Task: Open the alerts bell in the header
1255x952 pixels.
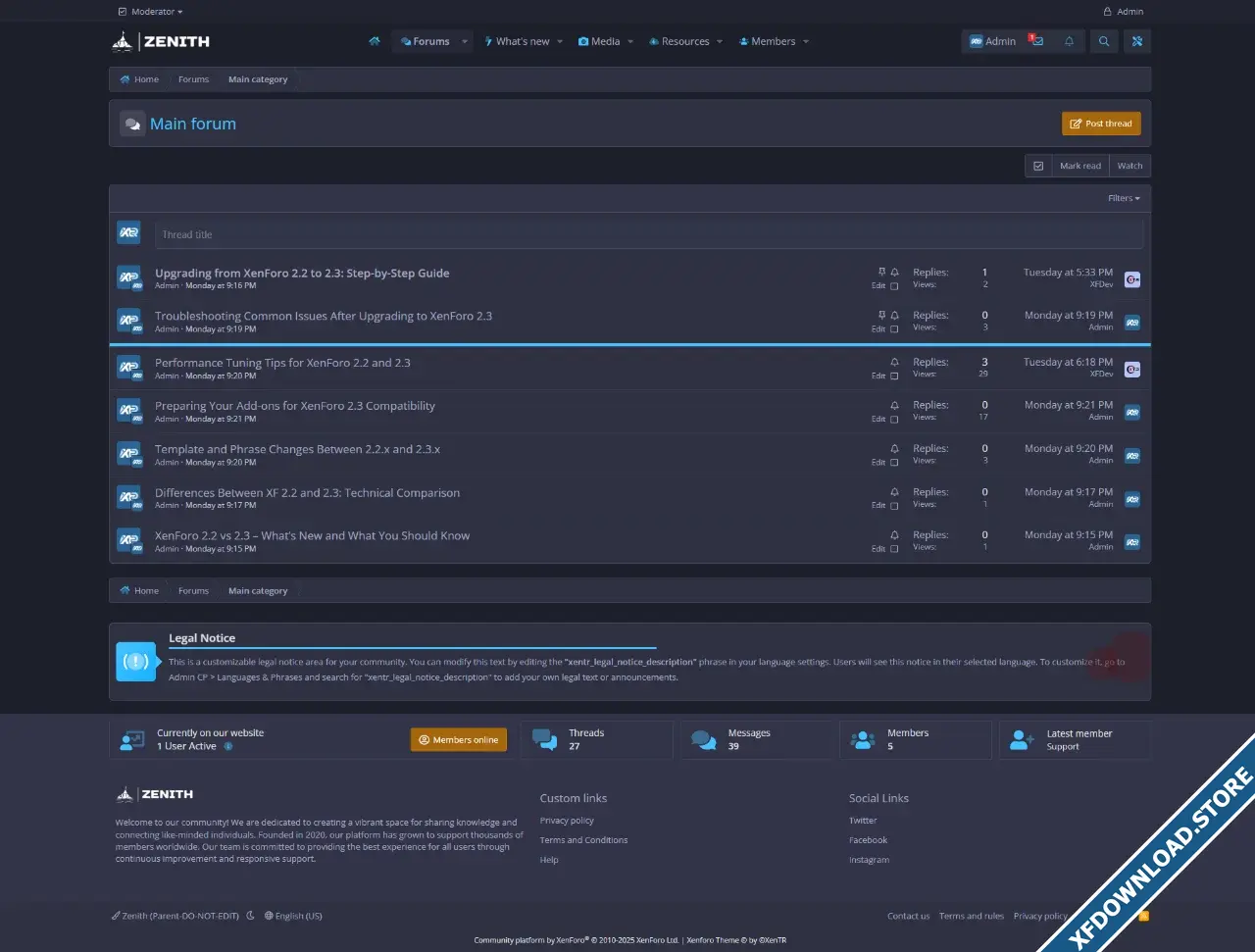Action: pos(1069,41)
